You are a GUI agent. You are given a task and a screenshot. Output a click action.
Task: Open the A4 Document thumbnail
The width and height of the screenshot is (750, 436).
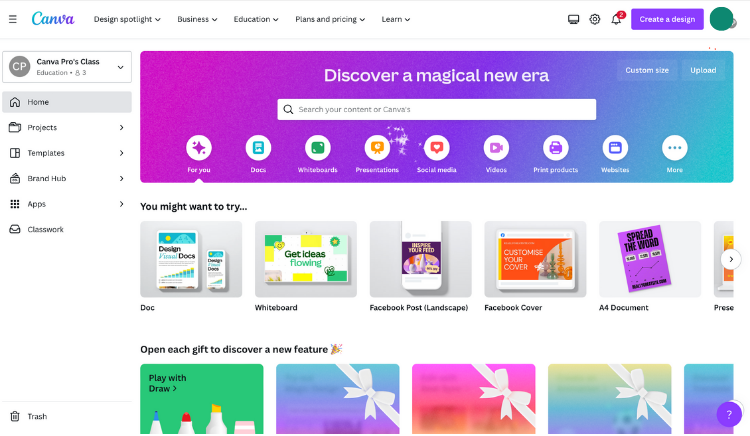pos(650,259)
